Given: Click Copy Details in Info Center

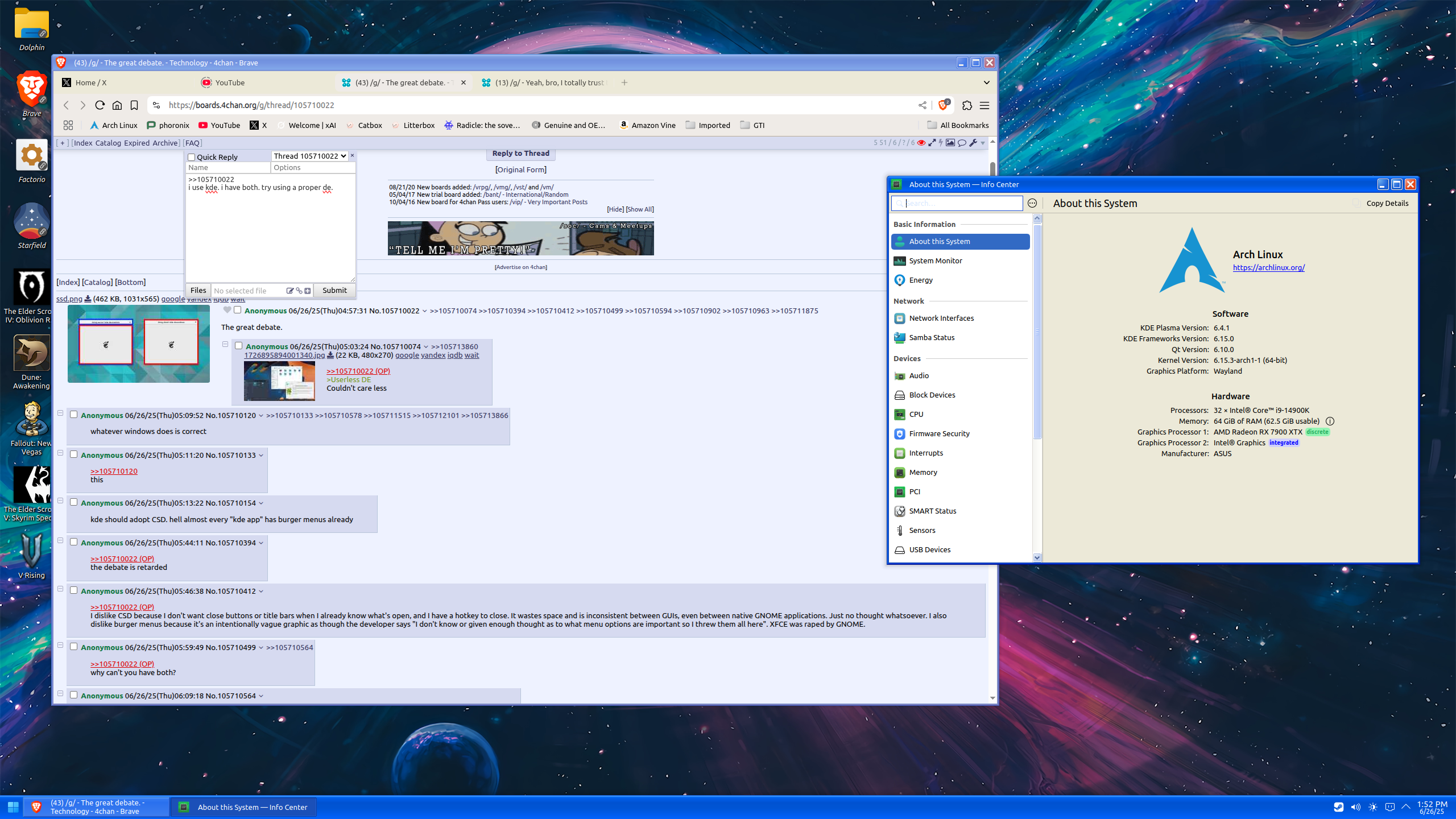Looking at the screenshot, I should click(x=1381, y=203).
